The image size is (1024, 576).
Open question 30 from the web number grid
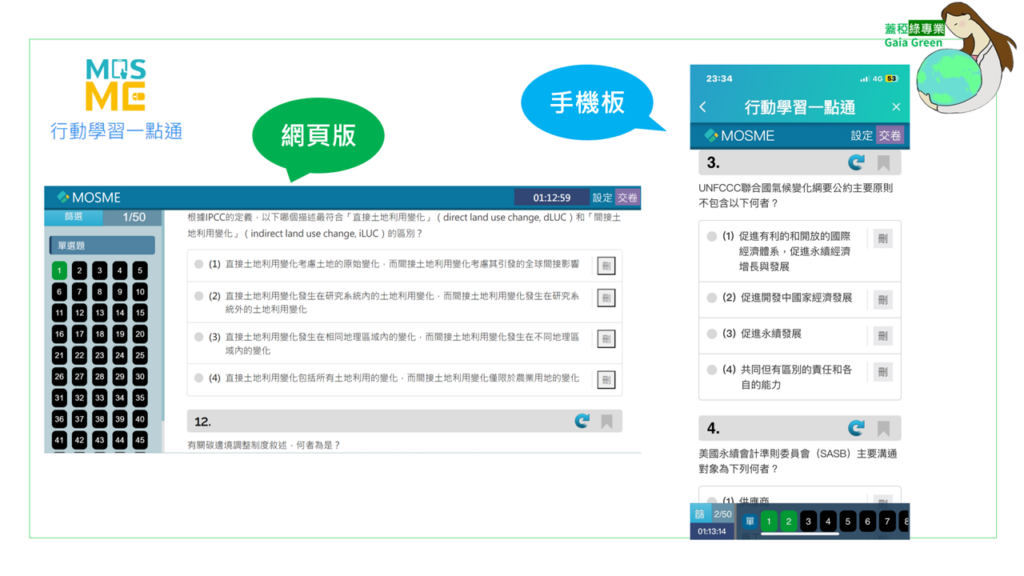[140, 377]
